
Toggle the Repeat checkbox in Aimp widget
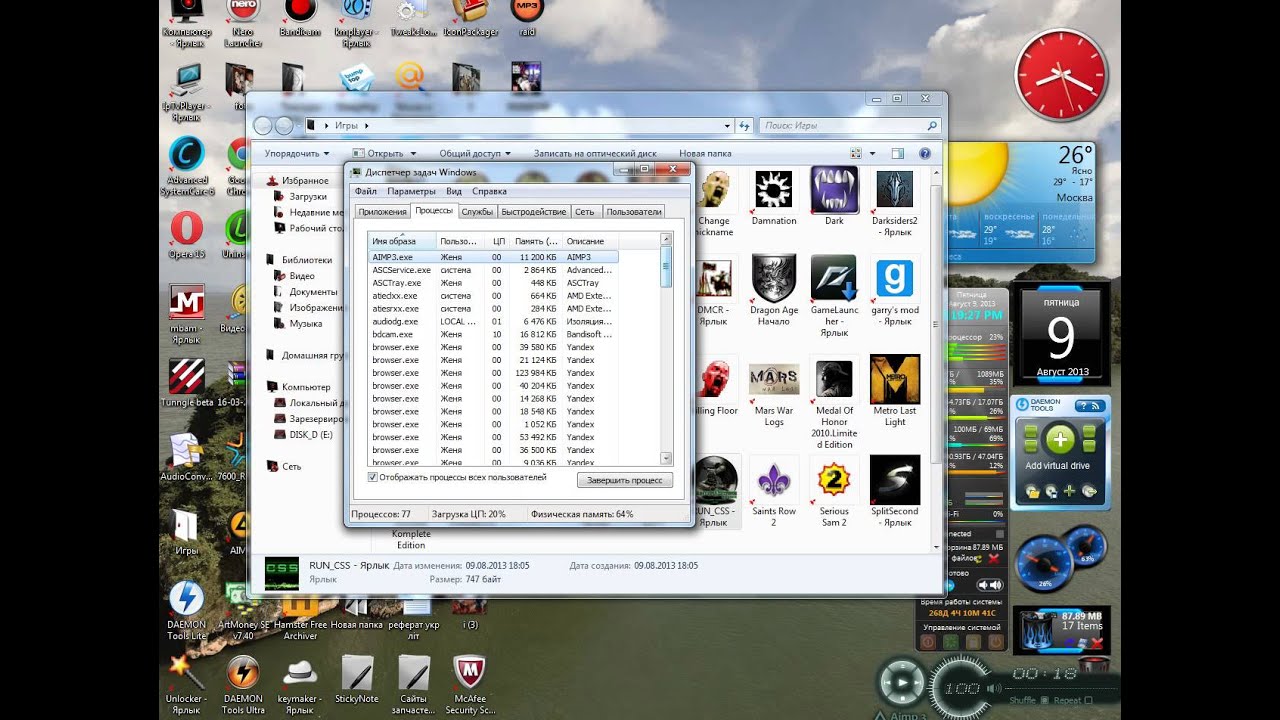1090,701
